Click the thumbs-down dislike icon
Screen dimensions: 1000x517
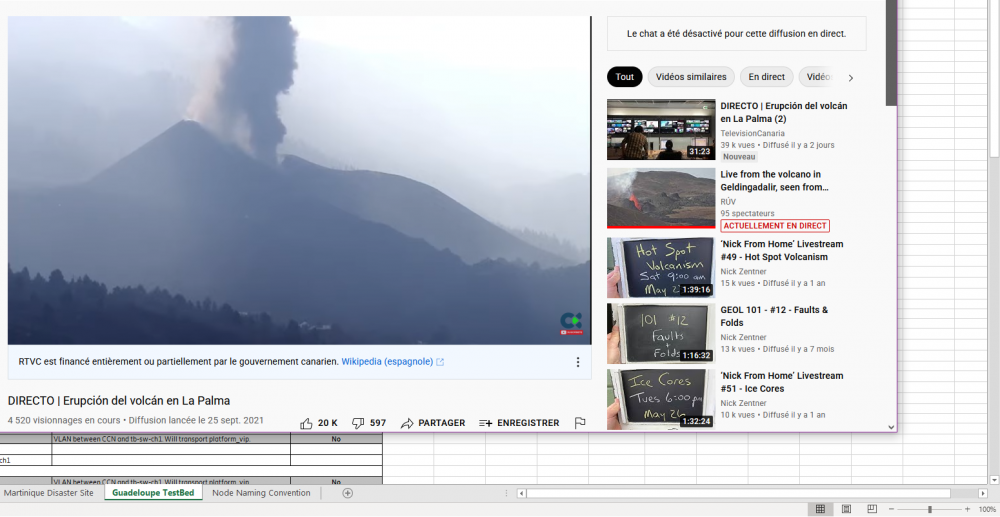pos(358,423)
